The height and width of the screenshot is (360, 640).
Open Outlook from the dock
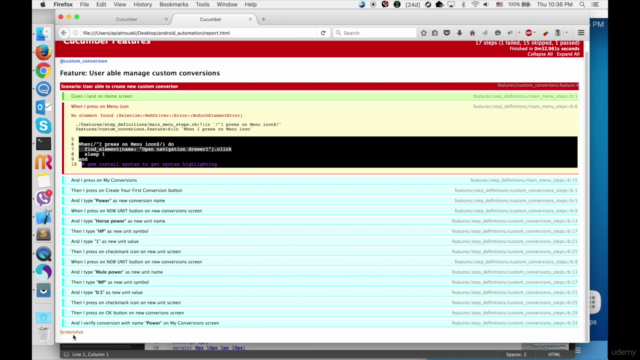click(x=43, y=107)
